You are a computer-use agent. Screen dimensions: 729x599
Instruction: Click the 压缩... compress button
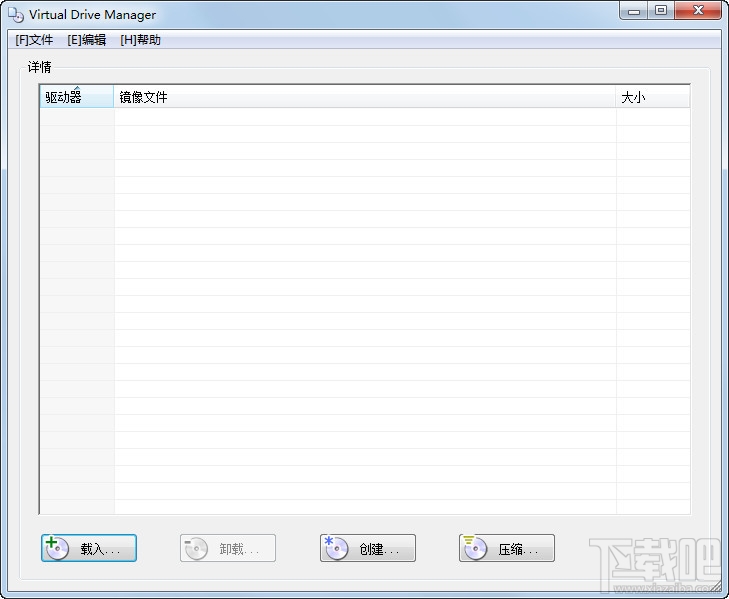tap(507, 548)
